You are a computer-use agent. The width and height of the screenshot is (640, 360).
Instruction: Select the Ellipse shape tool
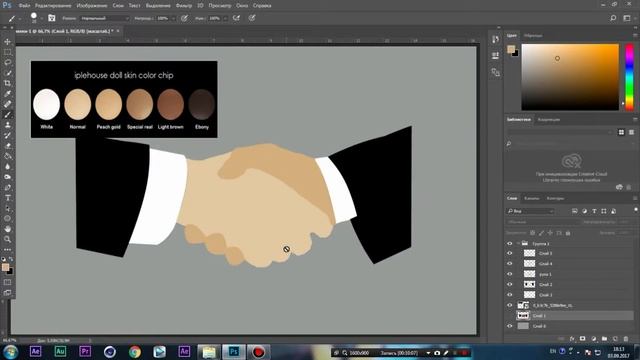coord(7,219)
